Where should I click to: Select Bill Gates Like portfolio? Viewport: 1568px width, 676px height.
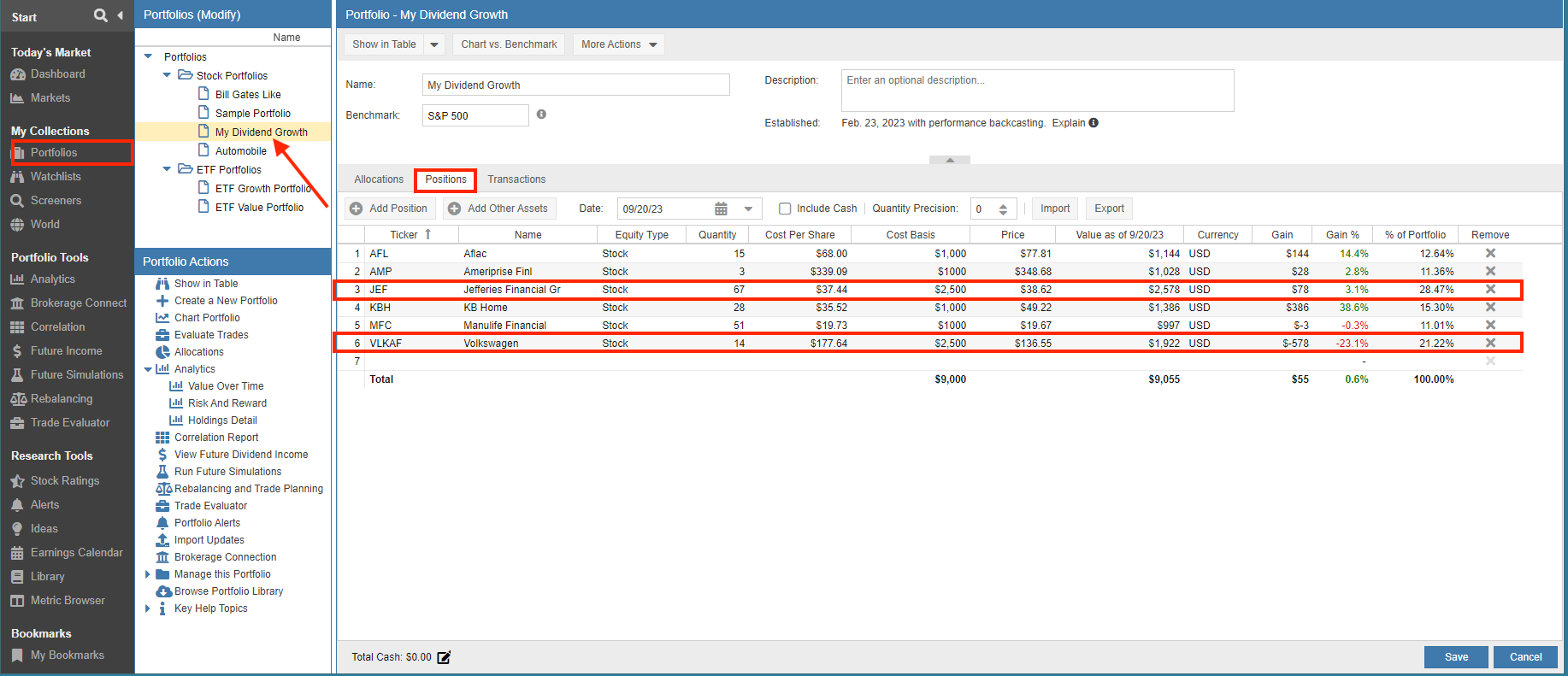click(x=248, y=95)
